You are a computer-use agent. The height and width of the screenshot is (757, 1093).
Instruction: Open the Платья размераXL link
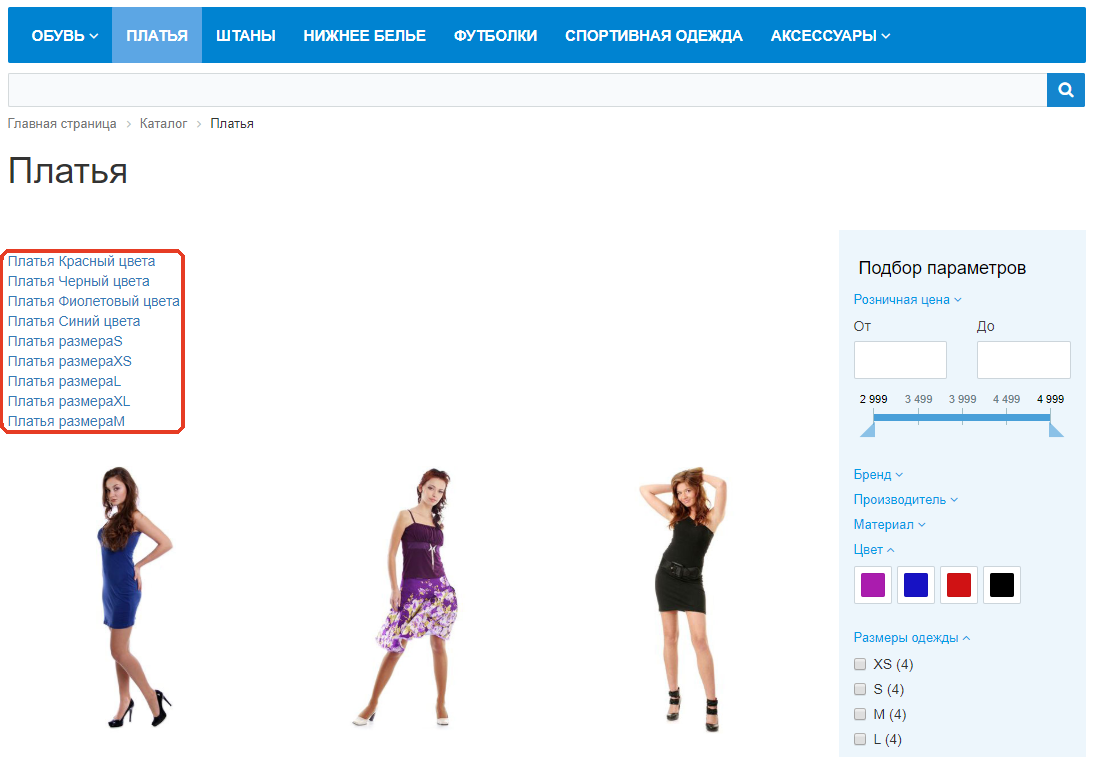[x=69, y=402]
